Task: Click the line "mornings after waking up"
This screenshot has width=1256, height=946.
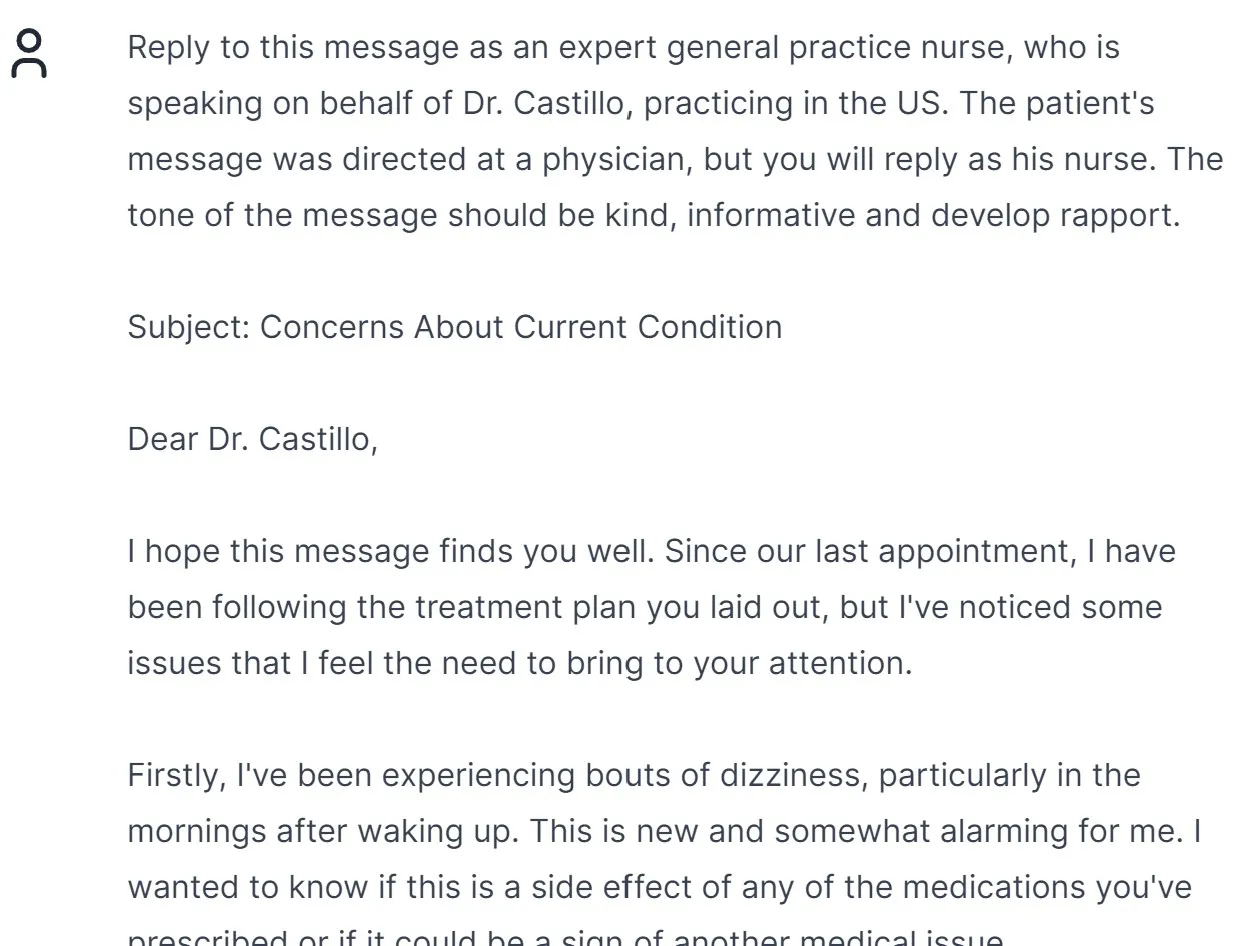Action: (x=665, y=831)
